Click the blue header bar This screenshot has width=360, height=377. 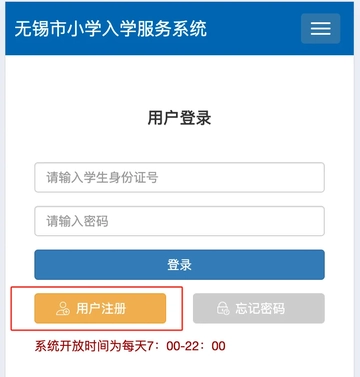click(179, 28)
